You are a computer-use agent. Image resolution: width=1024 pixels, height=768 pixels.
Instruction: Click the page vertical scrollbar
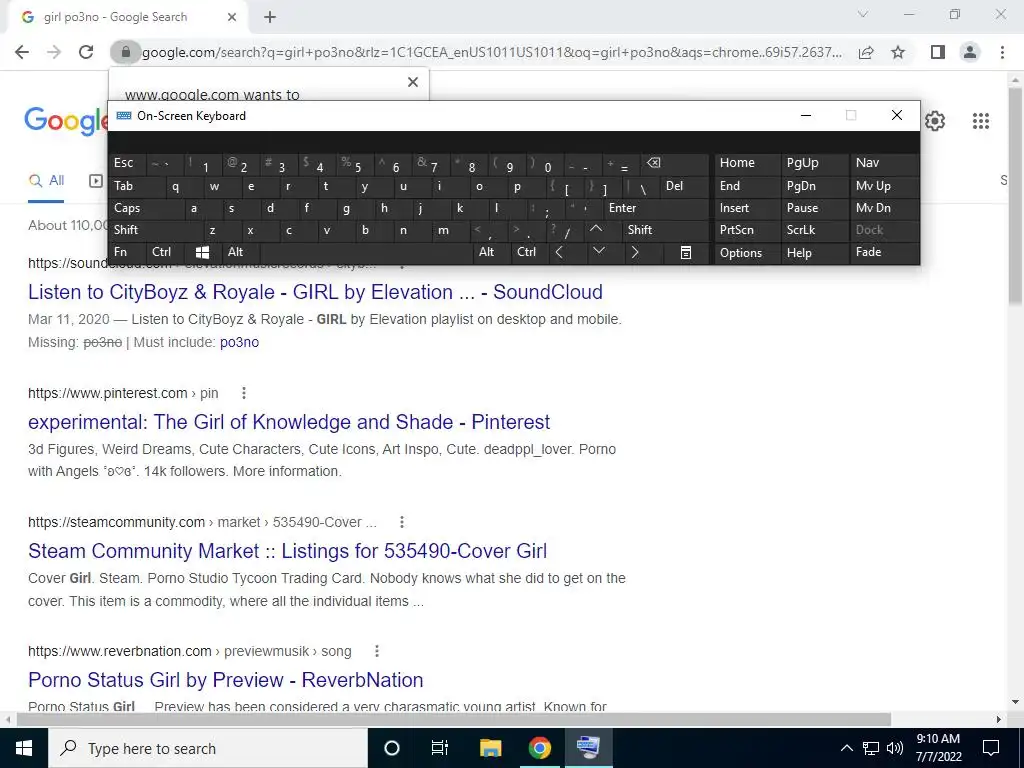1014,196
